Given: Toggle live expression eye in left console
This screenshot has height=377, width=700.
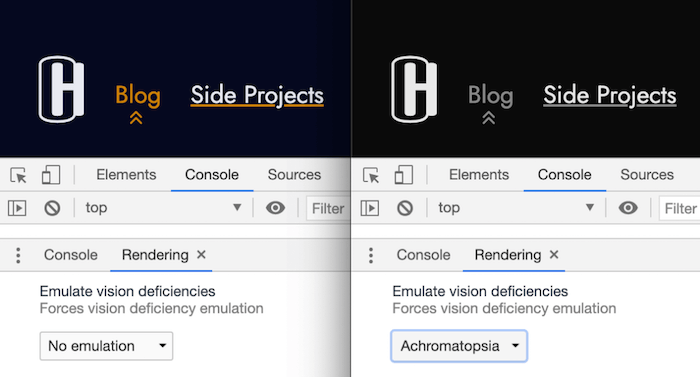Looking at the screenshot, I should pos(275,208).
